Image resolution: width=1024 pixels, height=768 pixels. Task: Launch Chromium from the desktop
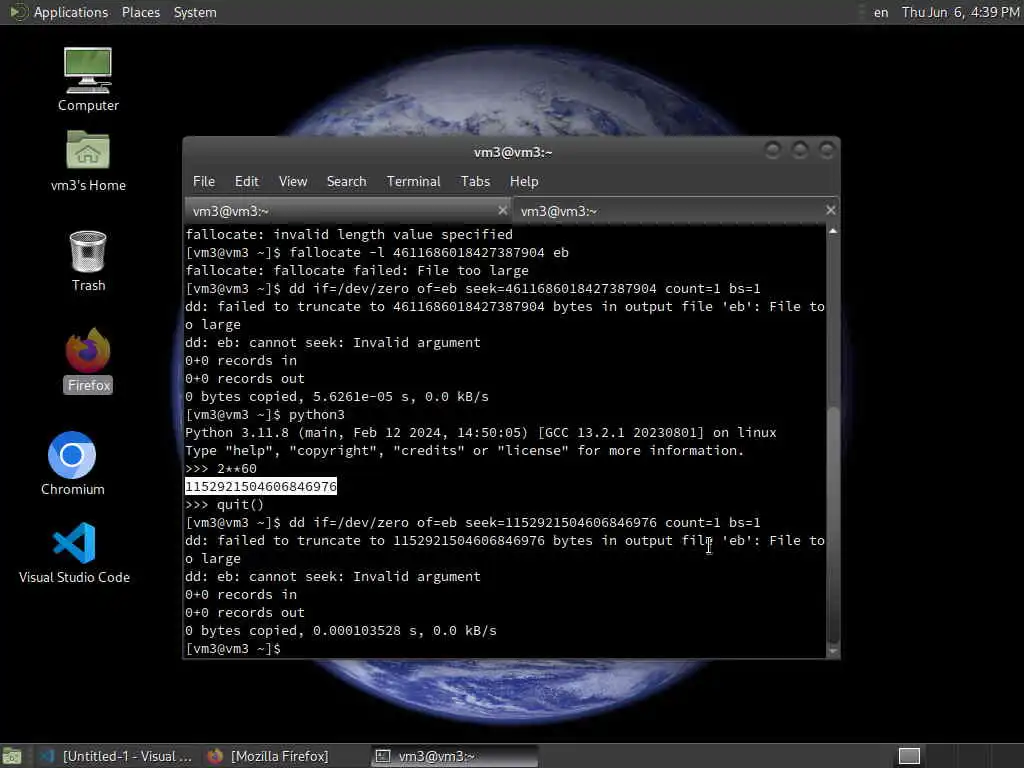pyautogui.click(x=72, y=463)
